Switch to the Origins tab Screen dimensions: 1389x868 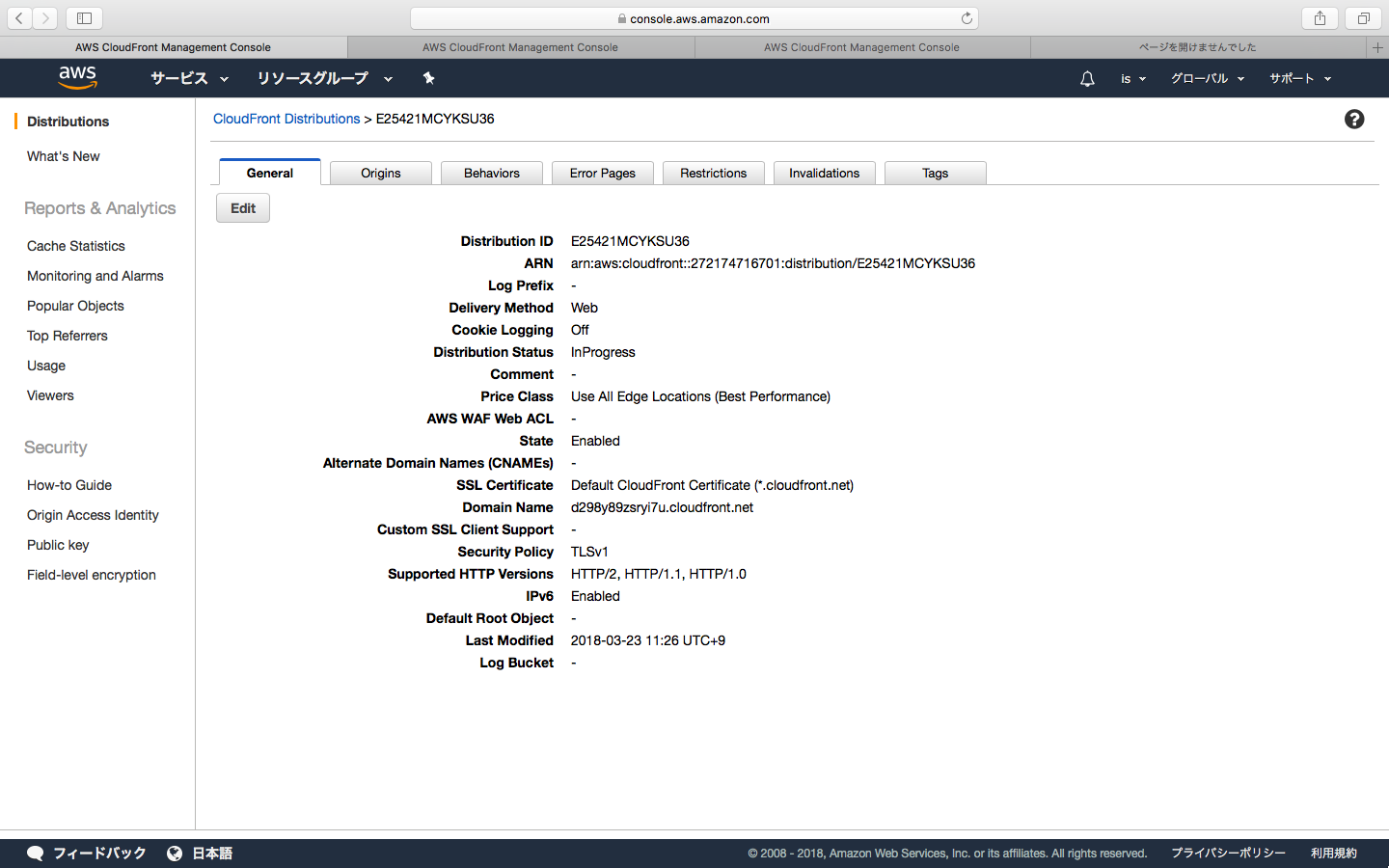381,173
